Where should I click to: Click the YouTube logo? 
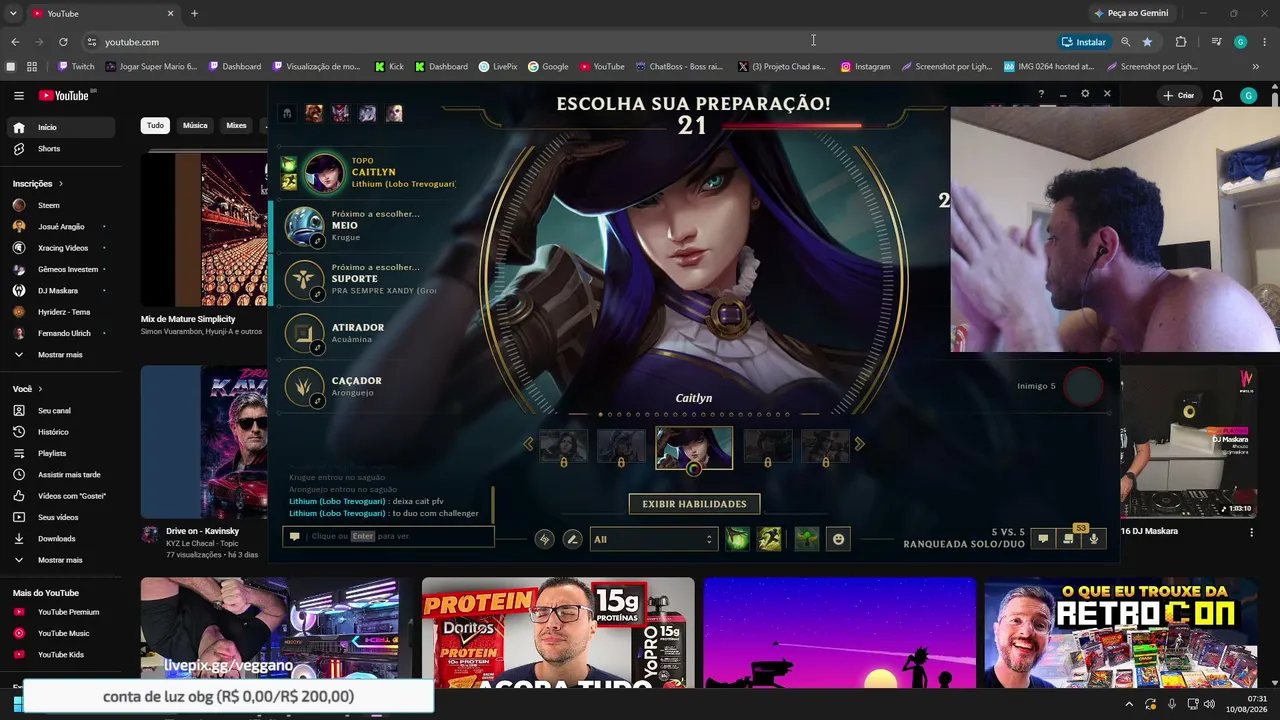[x=64, y=96]
